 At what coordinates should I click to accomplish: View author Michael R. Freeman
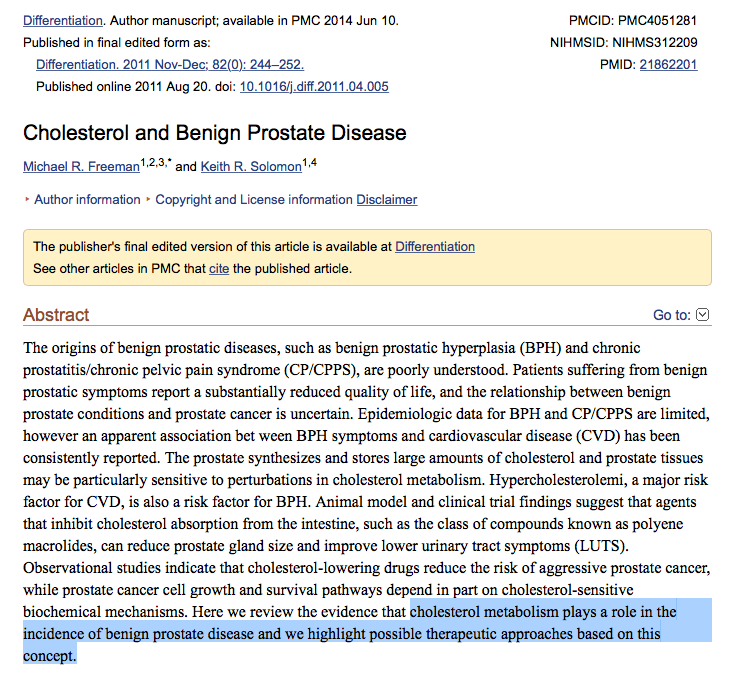pos(82,166)
